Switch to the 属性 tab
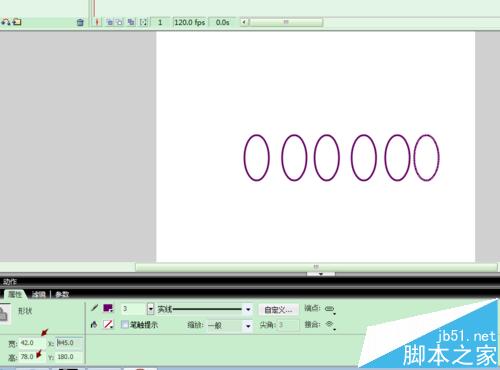The height and width of the screenshot is (370, 500). coord(15,294)
